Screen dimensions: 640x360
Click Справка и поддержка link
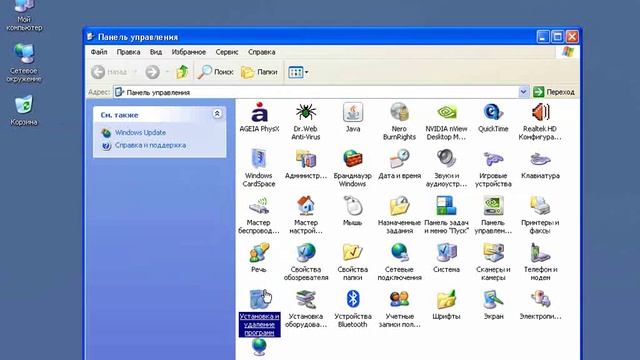coord(150,145)
